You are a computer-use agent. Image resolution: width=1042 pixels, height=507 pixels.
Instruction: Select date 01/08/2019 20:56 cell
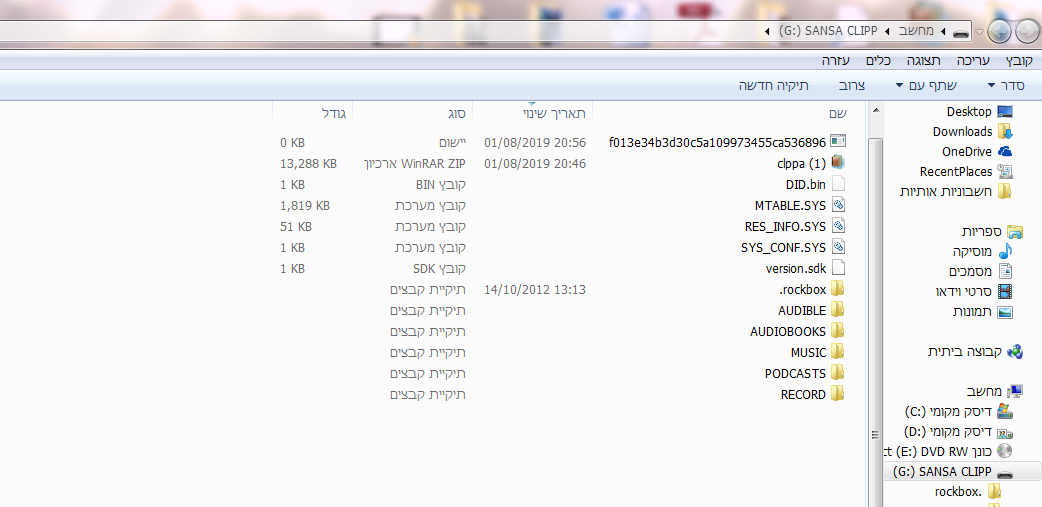[535, 143]
